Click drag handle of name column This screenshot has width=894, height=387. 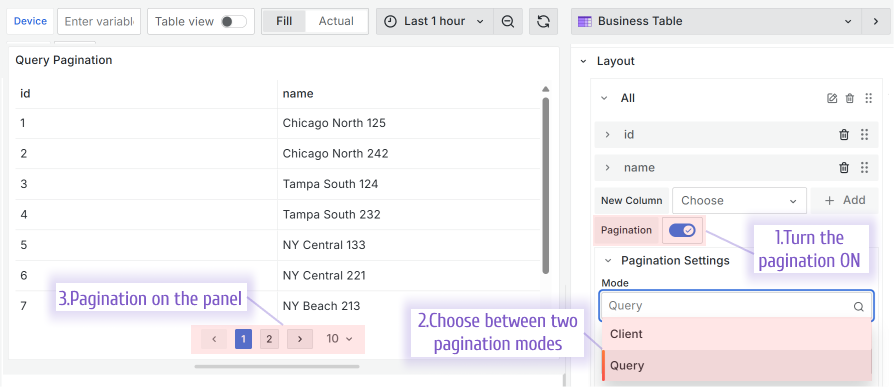pyautogui.click(x=864, y=168)
